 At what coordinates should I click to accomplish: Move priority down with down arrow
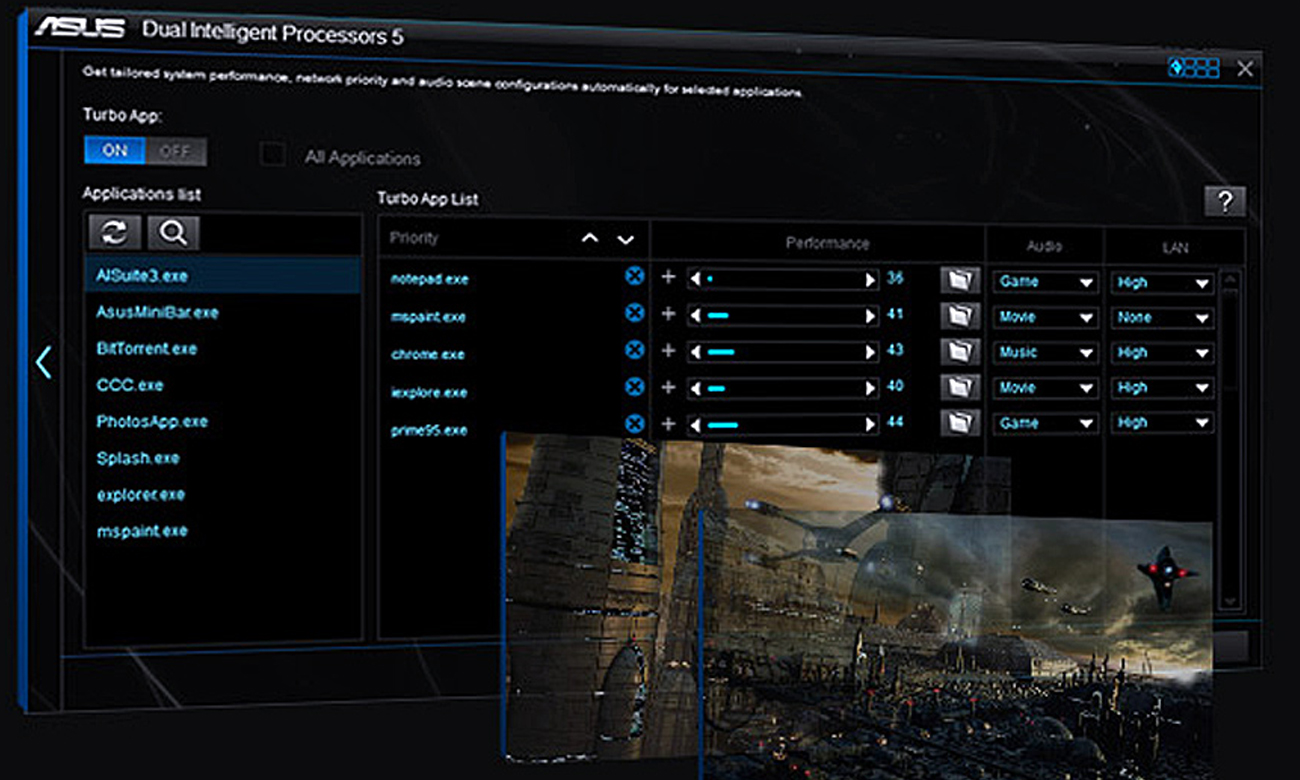point(626,239)
